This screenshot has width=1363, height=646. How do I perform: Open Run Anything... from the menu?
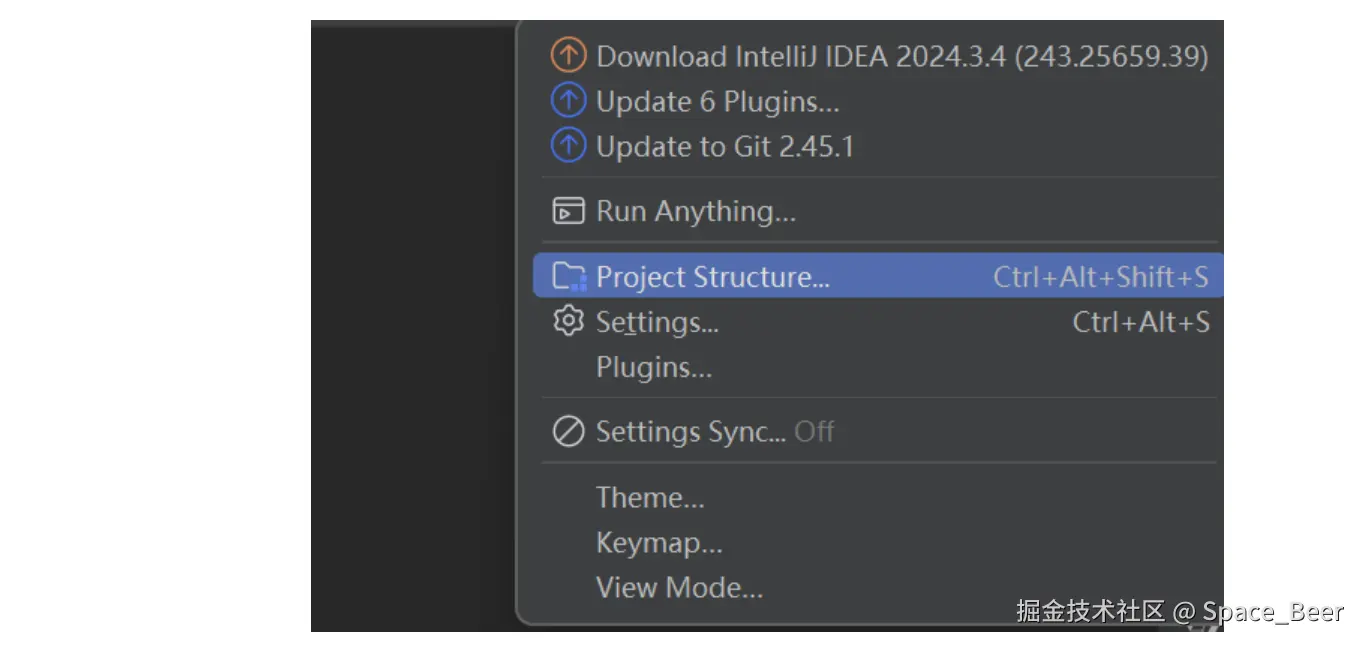[x=695, y=211]
